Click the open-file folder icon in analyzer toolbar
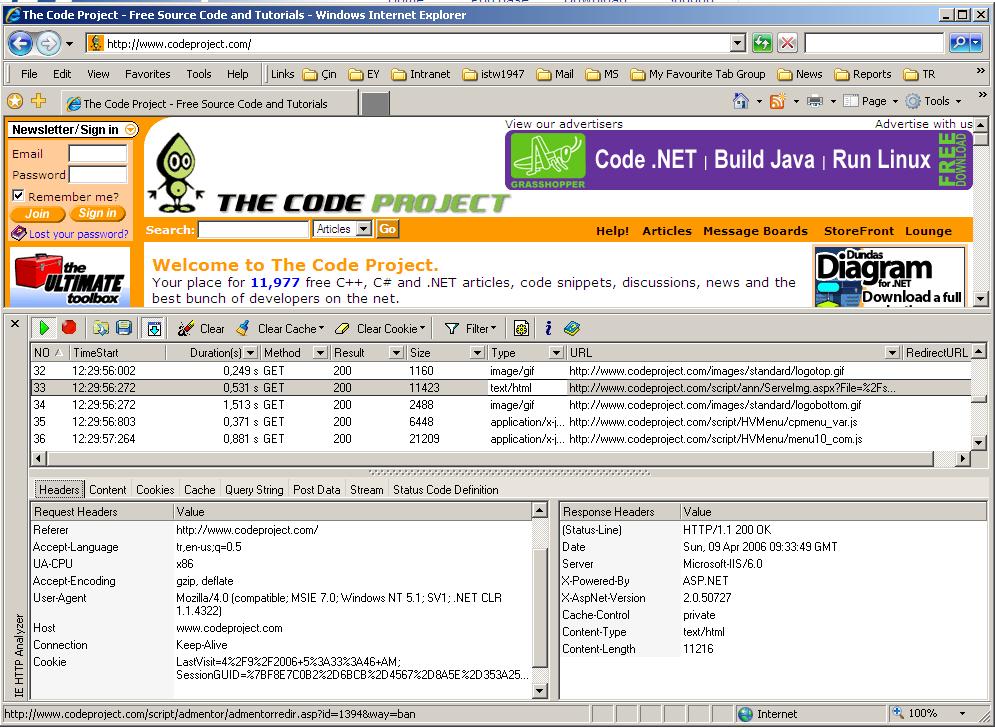Image resolution: width=995 pixels, height=728 pixels. [x=101, y=328]
